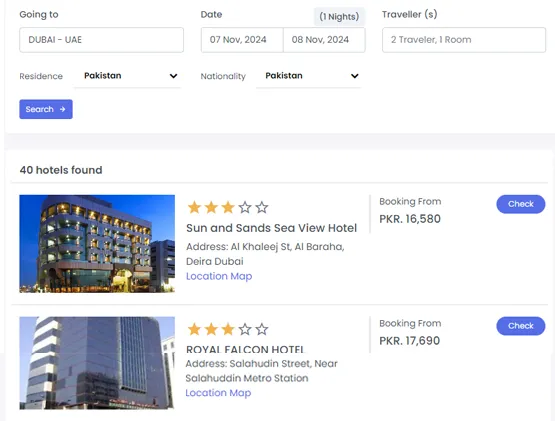
Task: Open the Traveller(s) room selector field
Action: tap(464, 40)
